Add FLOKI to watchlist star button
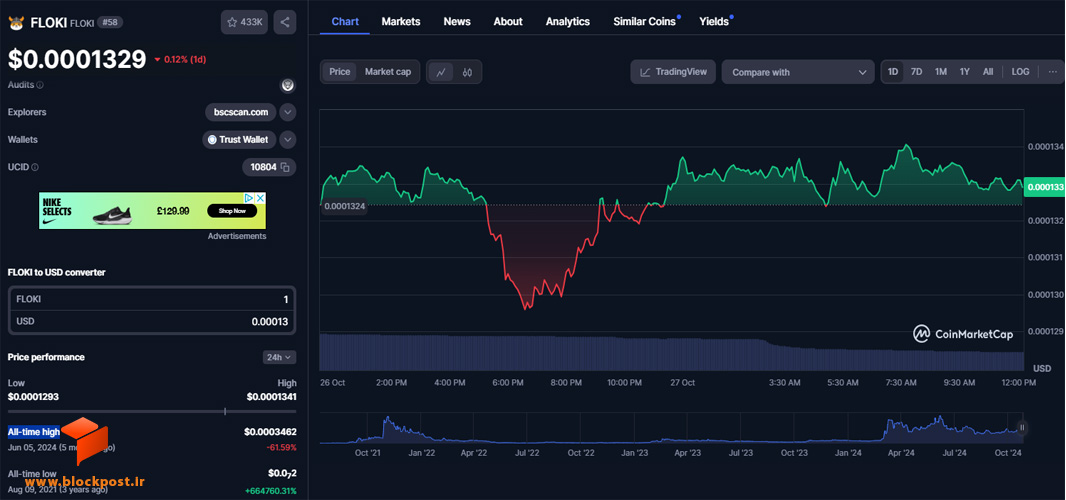The height and width of the screenshot is (500, 1066). [245, 22]
